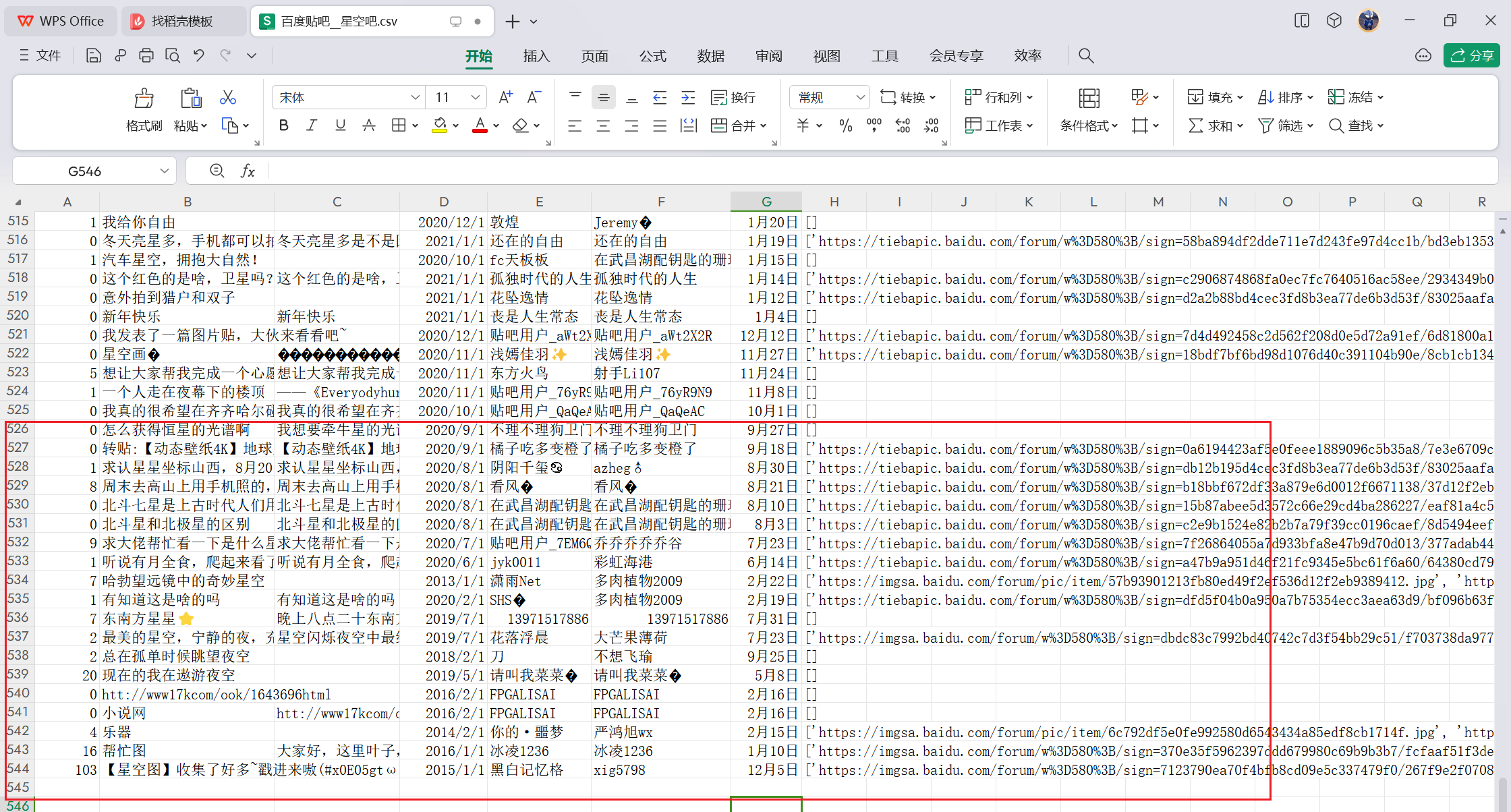1511x812 pixels.
Task: Expand the 常规 number format dropdown
Action: (x=860, y=97)
